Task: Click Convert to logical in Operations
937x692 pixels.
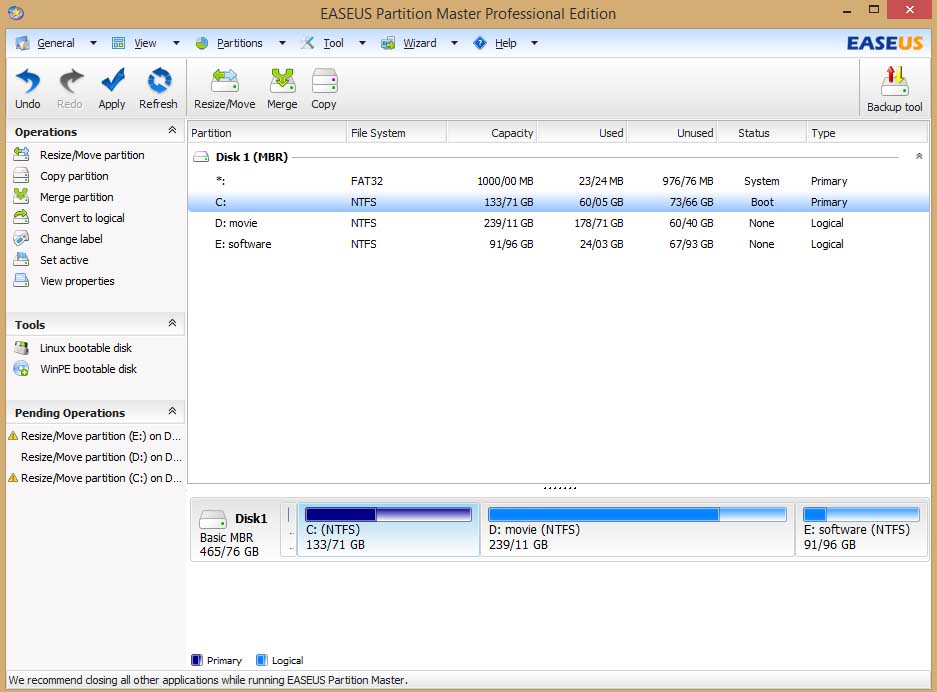Action: 82,218
